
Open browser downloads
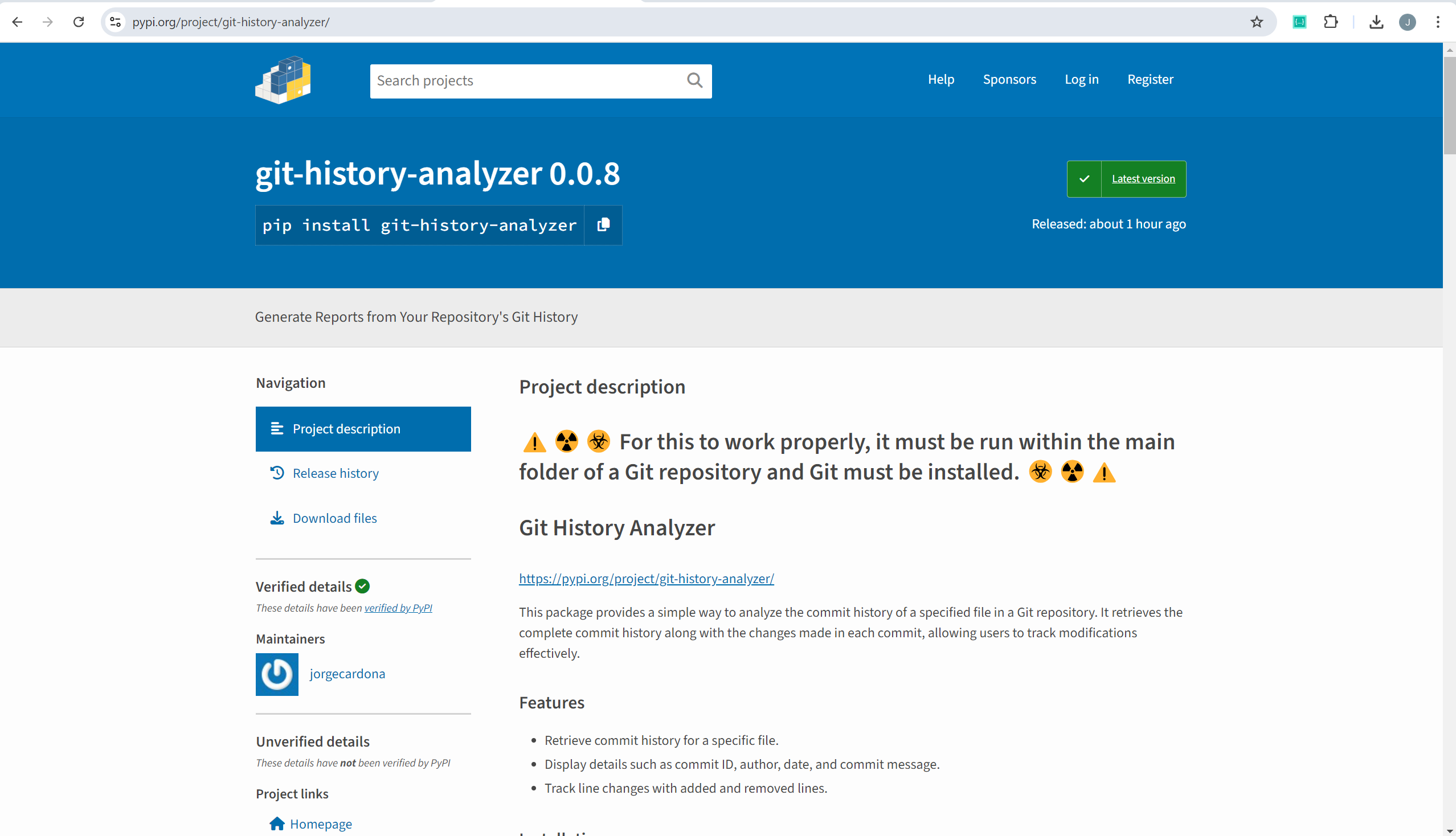1376,22
